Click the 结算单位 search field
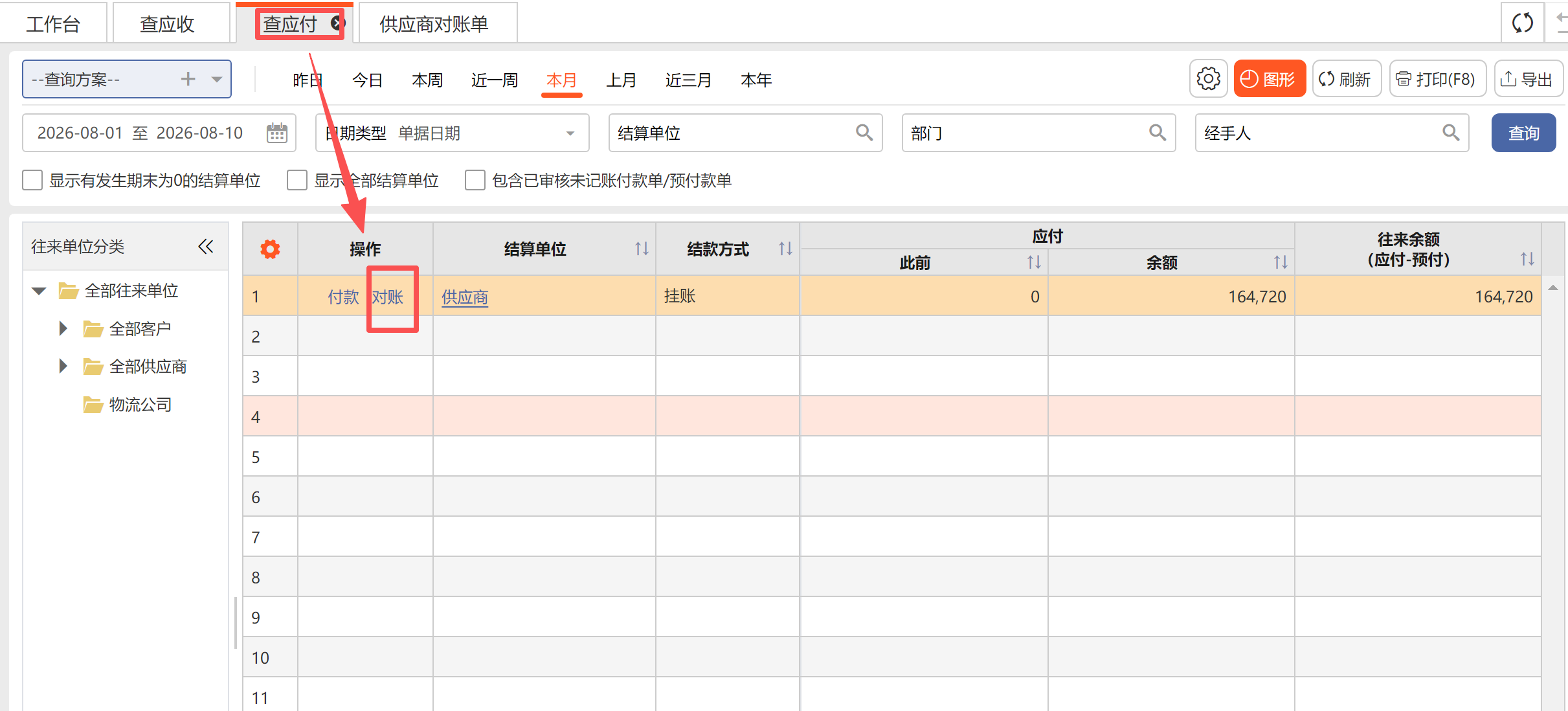Image resolution: width=1568 pixels, height=711 pixels. (x=745, y=133)
